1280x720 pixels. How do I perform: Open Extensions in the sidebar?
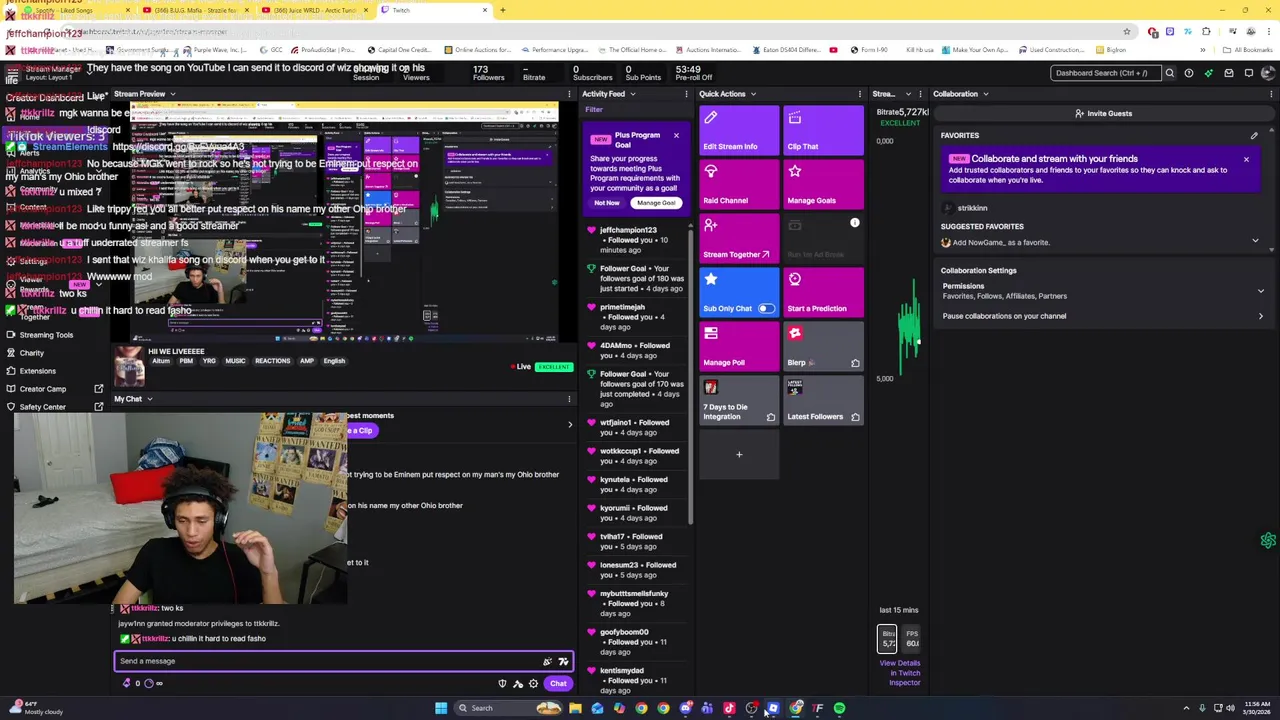click(x=38, y=371)
